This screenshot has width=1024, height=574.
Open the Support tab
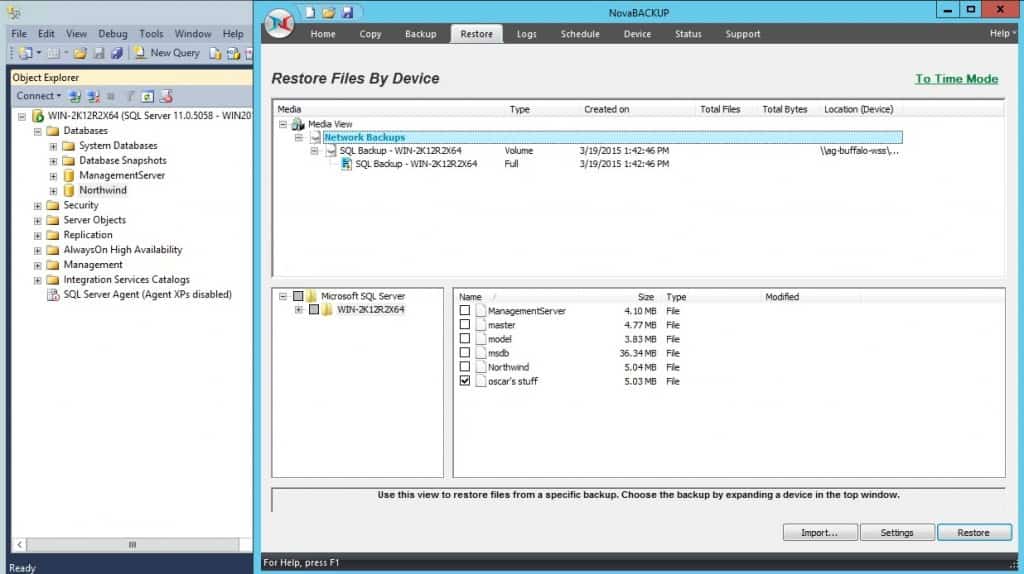[x=743, y=34]
